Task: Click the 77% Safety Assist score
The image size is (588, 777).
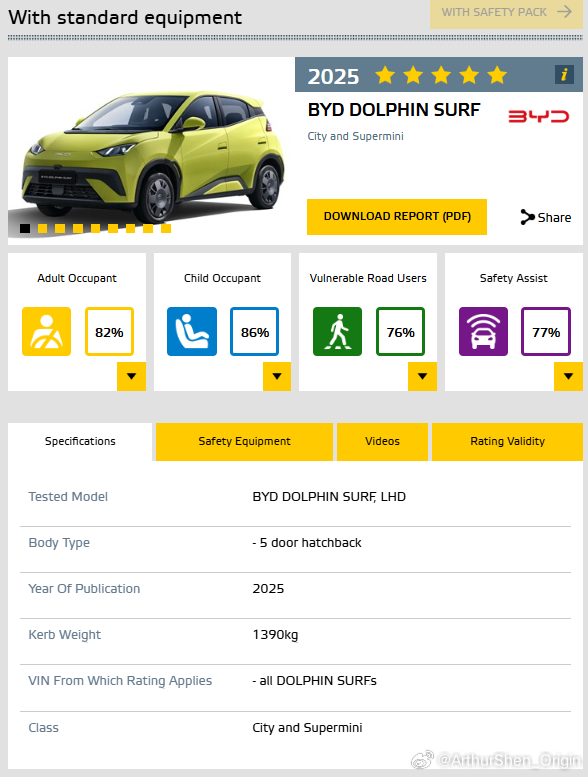Action: click(x=546, y=332)
